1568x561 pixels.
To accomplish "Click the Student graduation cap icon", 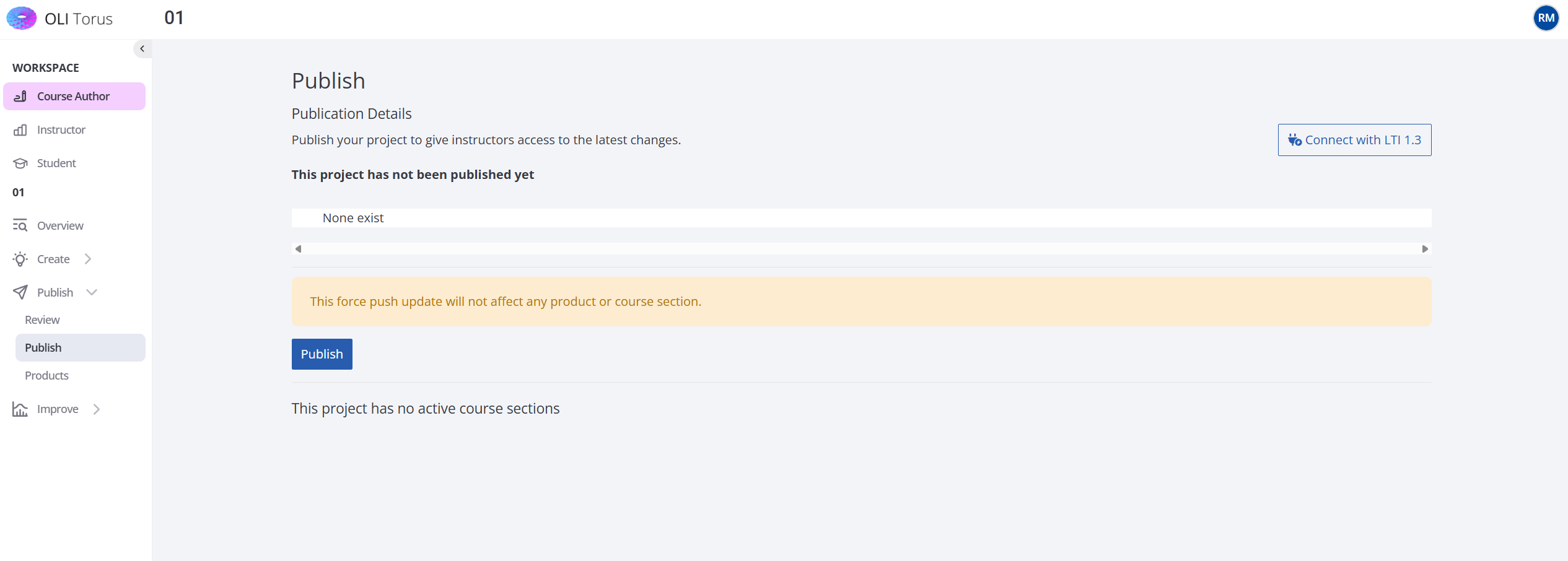I will pyautogui.click(x=20, y=163).
